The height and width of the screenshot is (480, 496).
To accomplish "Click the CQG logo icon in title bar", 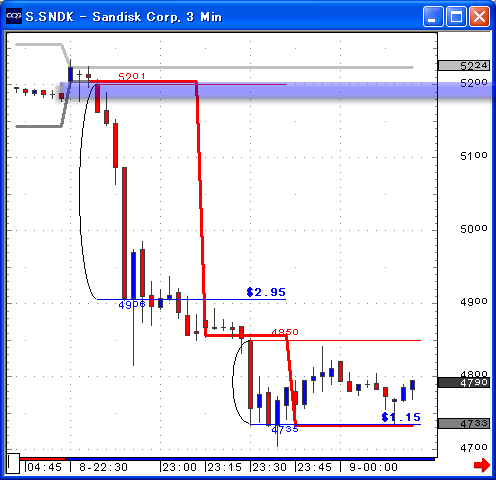I will (14, 16).
